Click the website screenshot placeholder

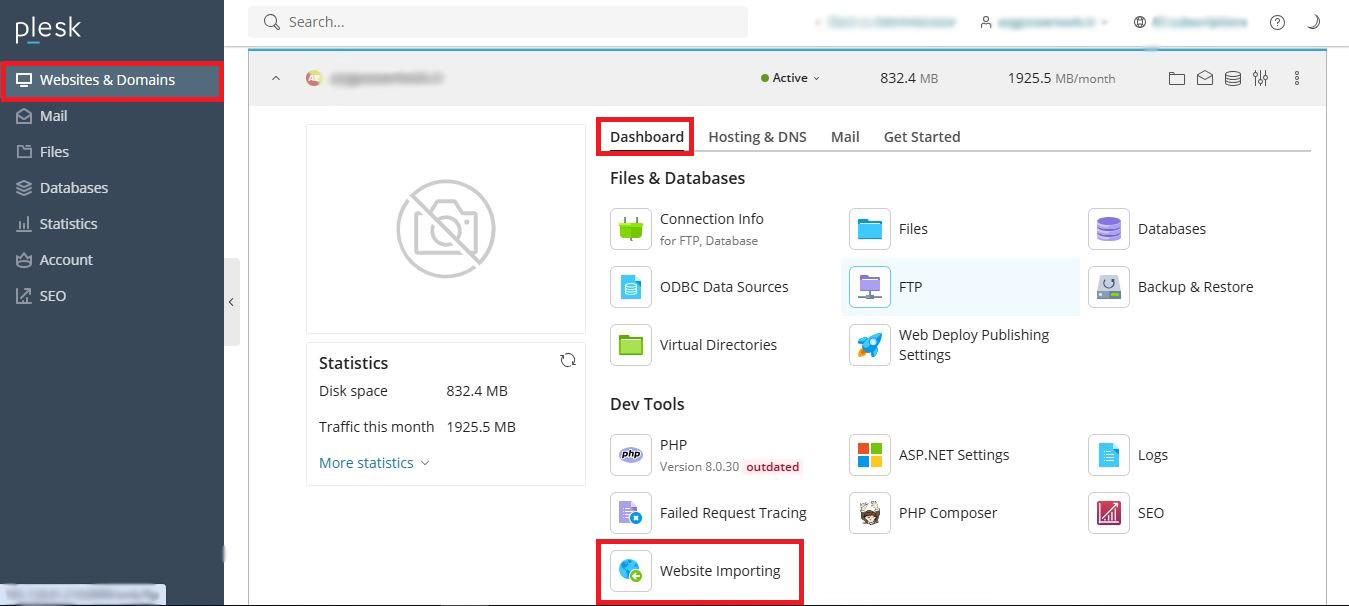point(446,229)
